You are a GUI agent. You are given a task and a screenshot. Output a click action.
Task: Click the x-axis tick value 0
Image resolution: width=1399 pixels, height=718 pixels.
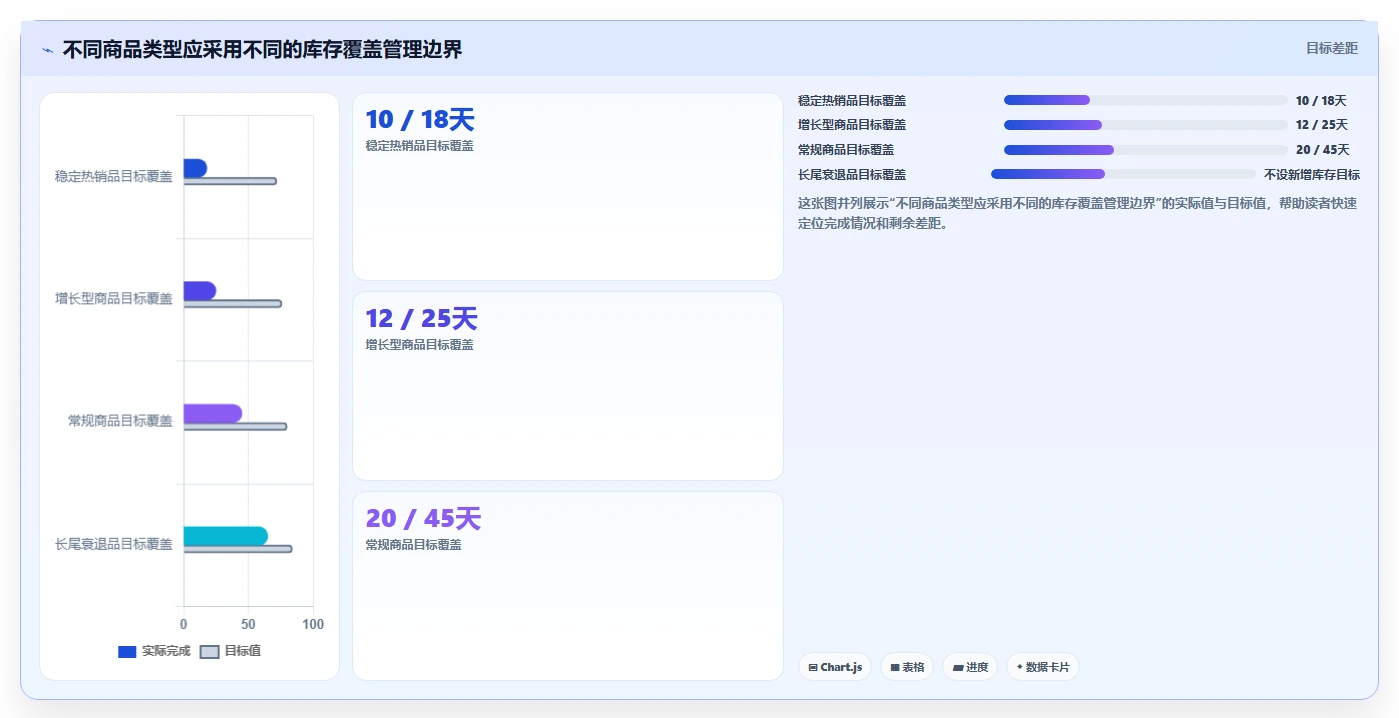pos(183,624)
